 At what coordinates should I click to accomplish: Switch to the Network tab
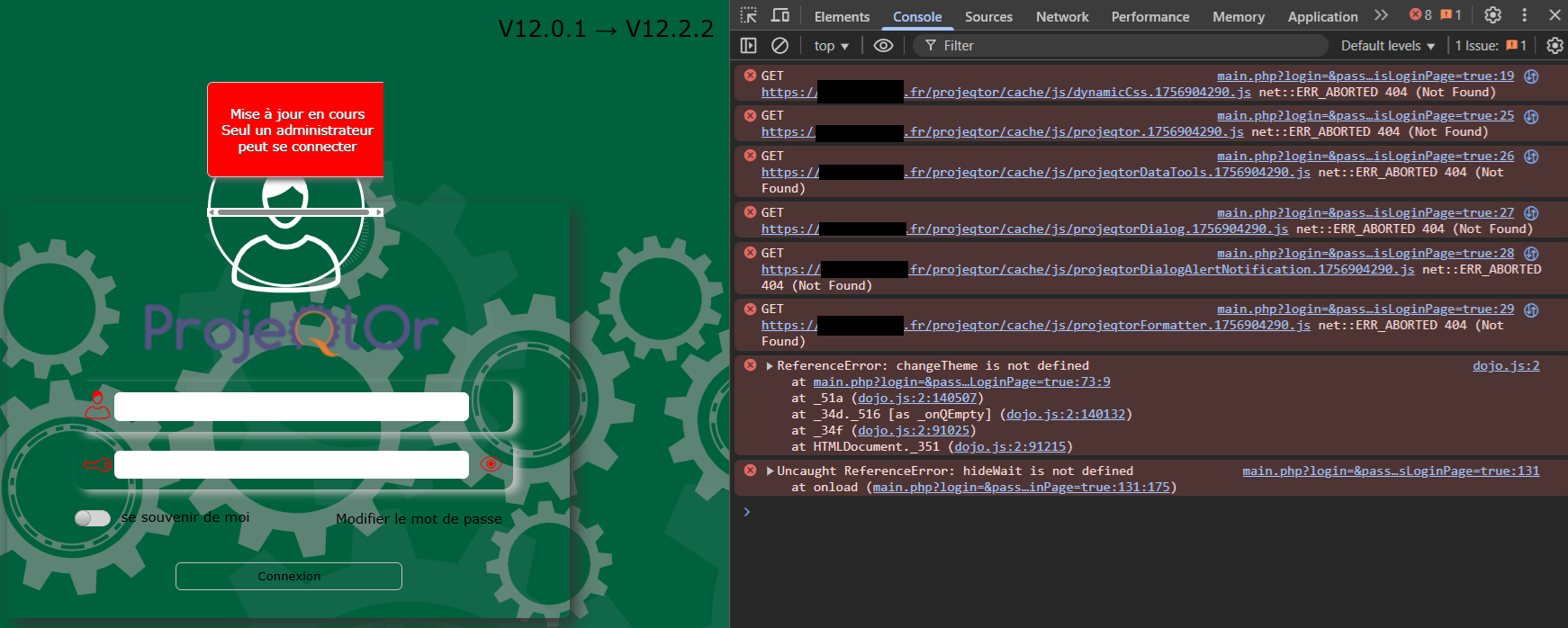point(1061,16)
